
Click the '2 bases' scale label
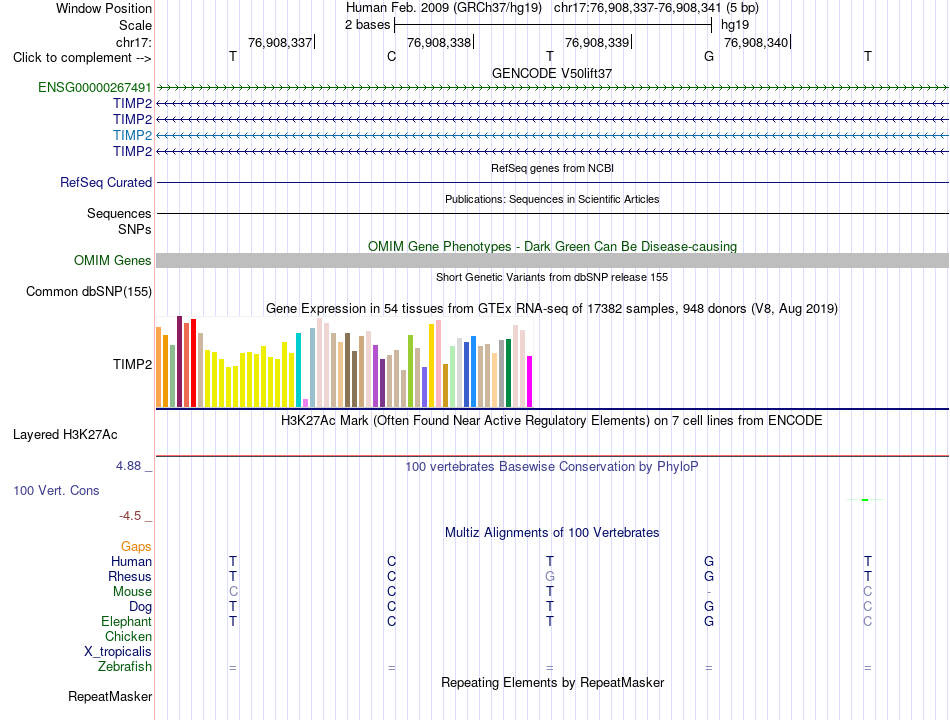[368, 25]
